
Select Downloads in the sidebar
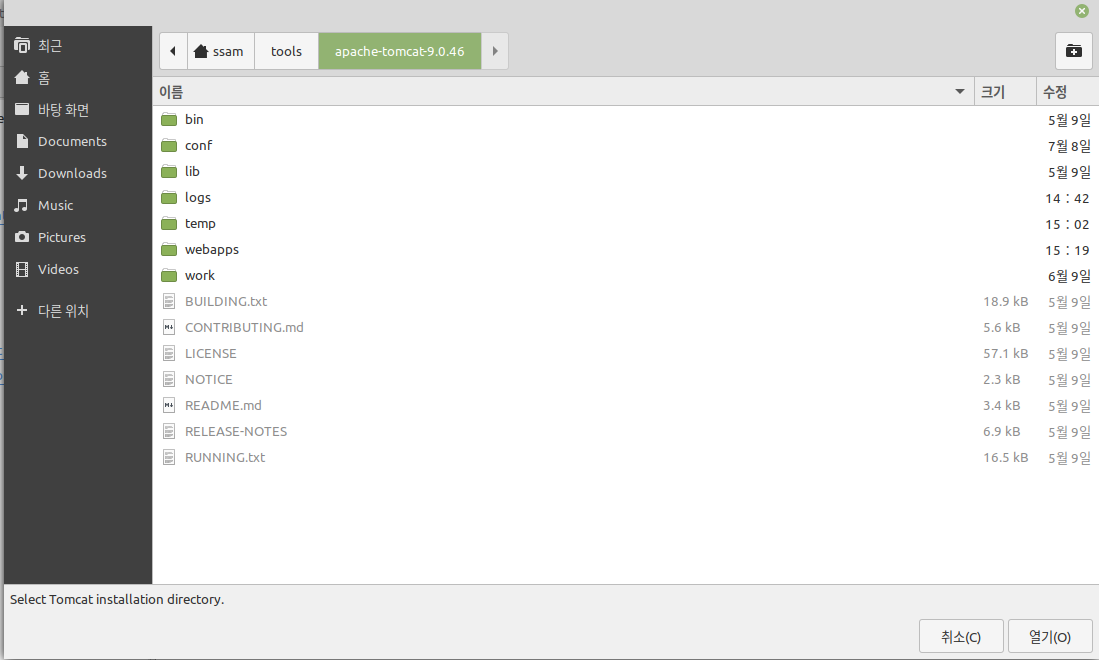point(78,173)
